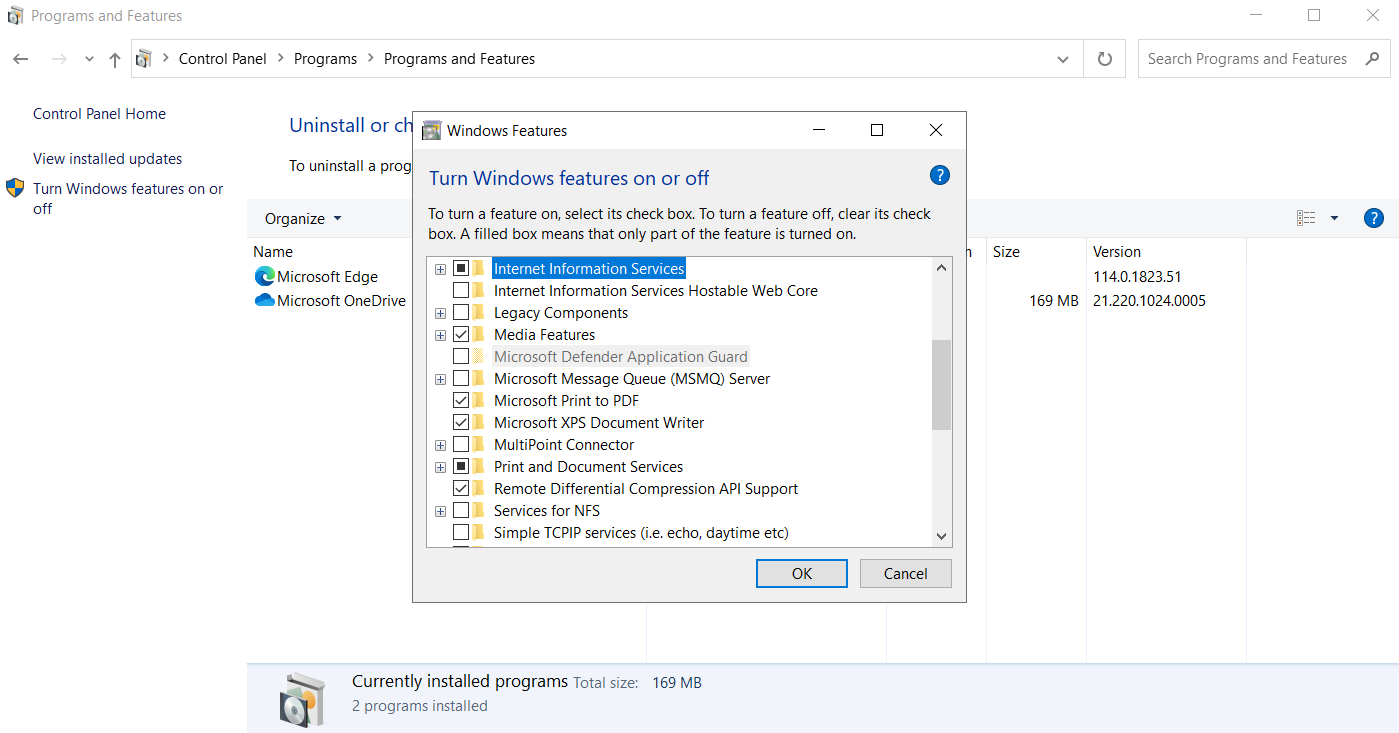Screen dimensions: 1399x733
Task: Expand the Legacy Components node
Action: [440, 313]
